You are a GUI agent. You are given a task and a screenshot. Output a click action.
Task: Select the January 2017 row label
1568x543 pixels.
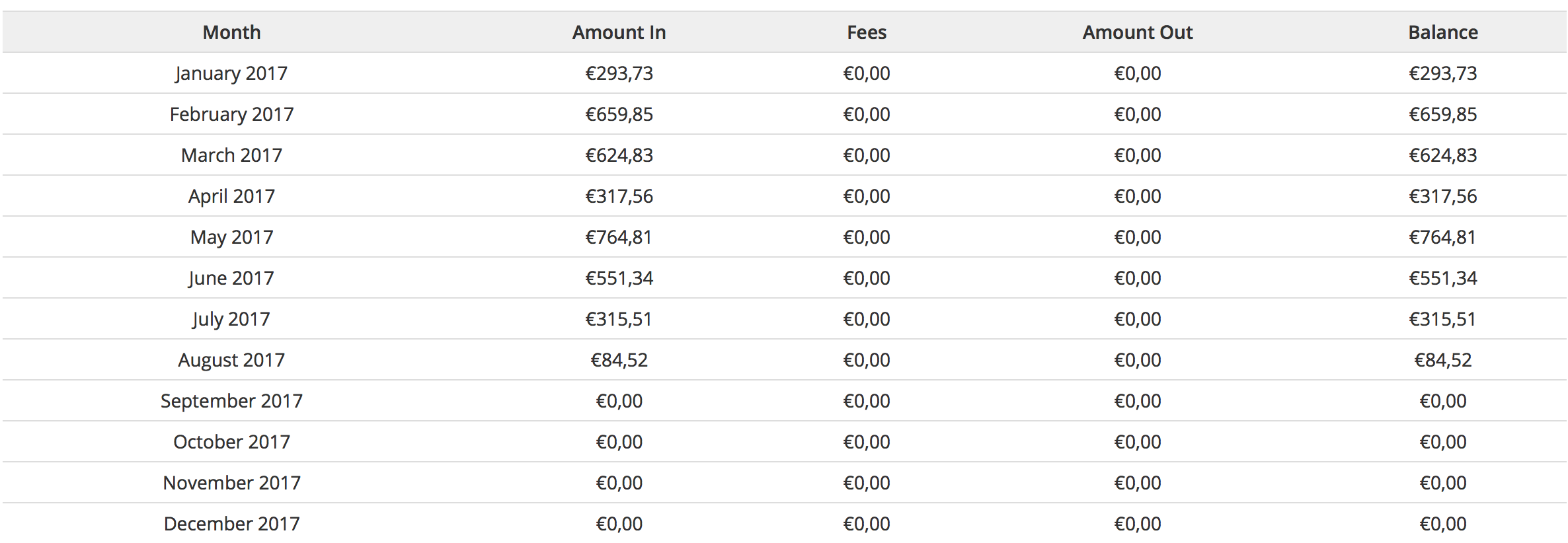[231, 73]
